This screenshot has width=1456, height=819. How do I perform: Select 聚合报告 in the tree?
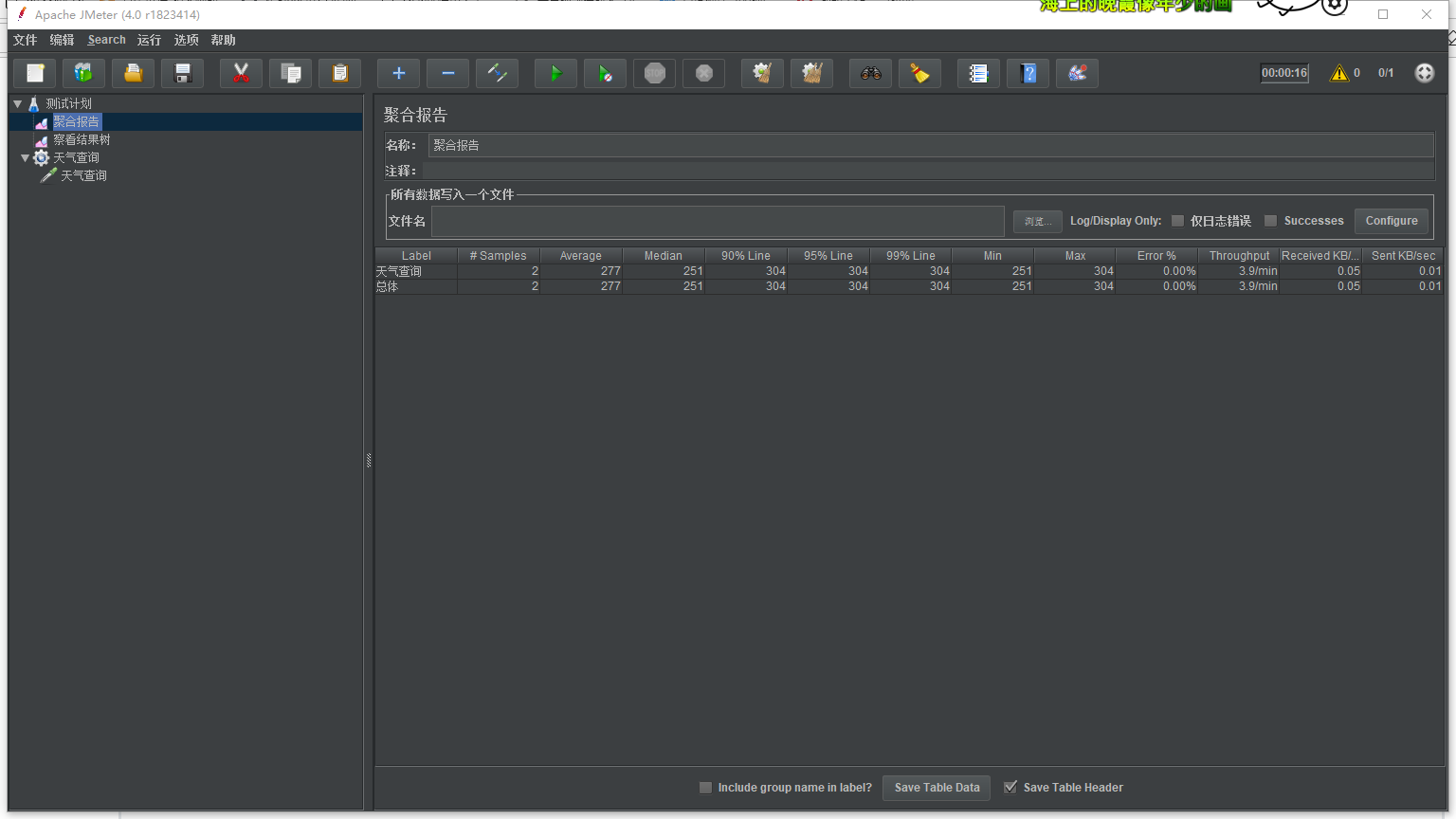click(76, 121)
